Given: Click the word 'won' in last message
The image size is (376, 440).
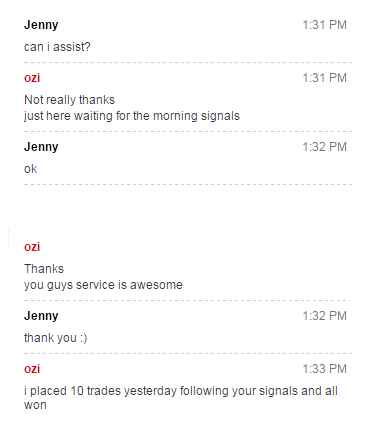Looking at the screenshot, I should [x=35, y=405].
